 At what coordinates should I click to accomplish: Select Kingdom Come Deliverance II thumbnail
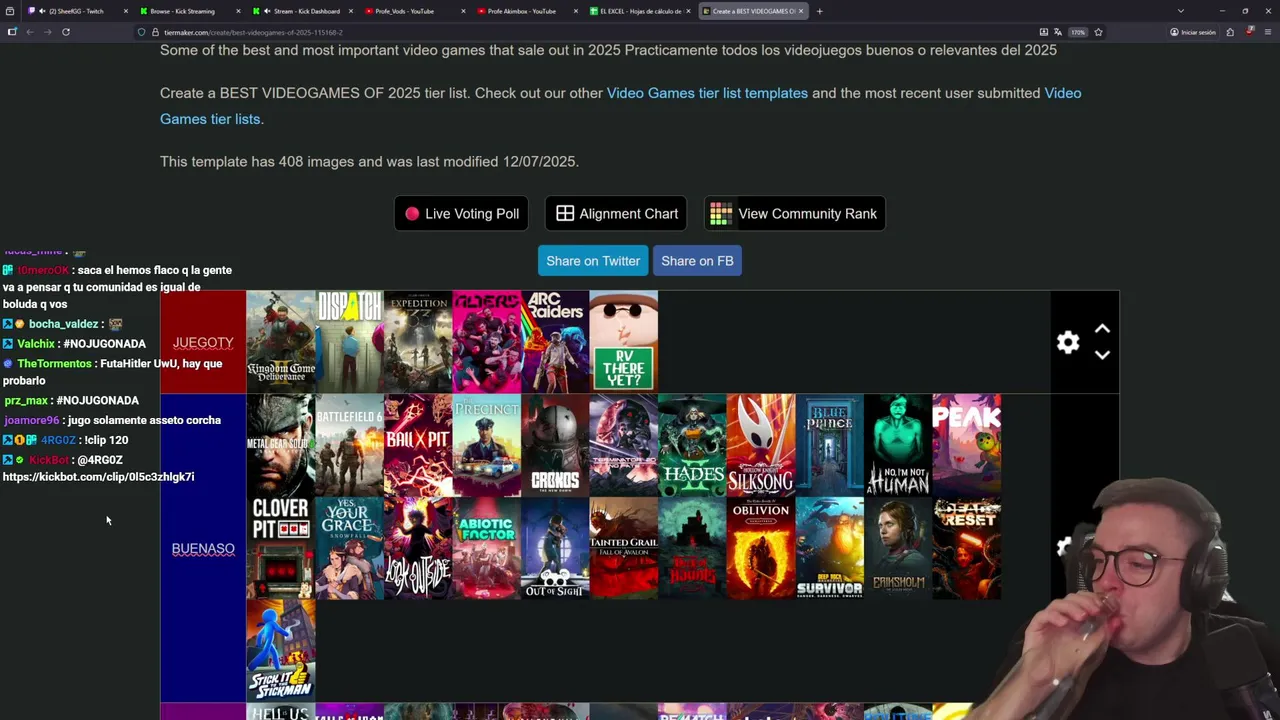(x=281, y=342)
